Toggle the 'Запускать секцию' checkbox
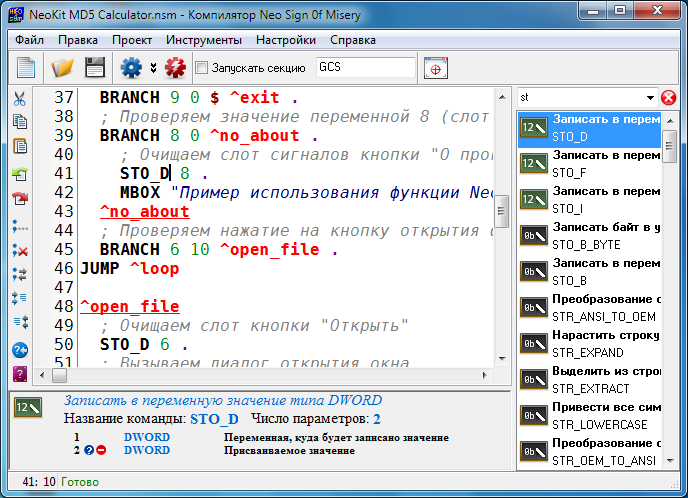Screen dimensions: 688x498 click(201, 68)
